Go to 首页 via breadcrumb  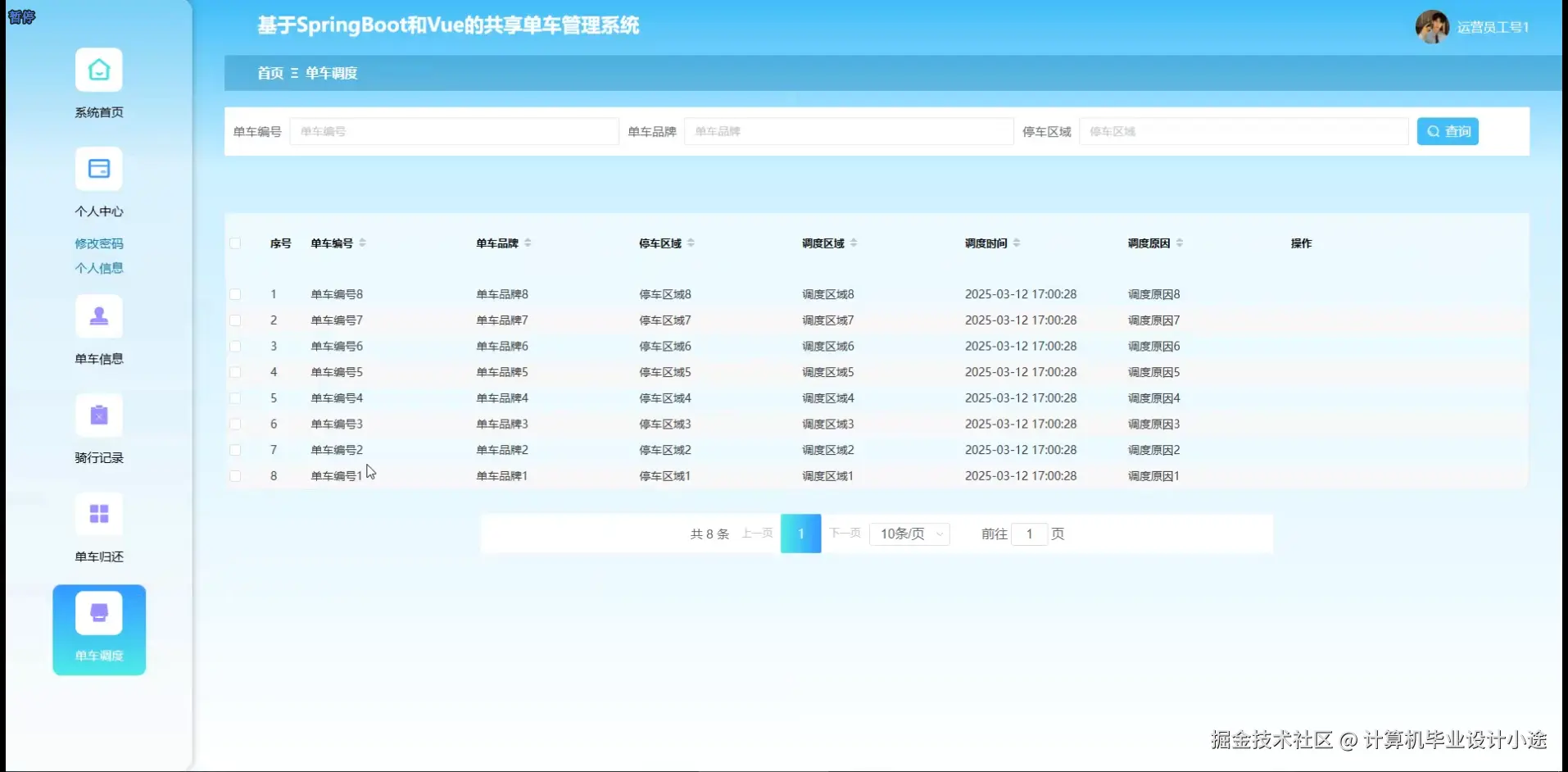point(270,74)
